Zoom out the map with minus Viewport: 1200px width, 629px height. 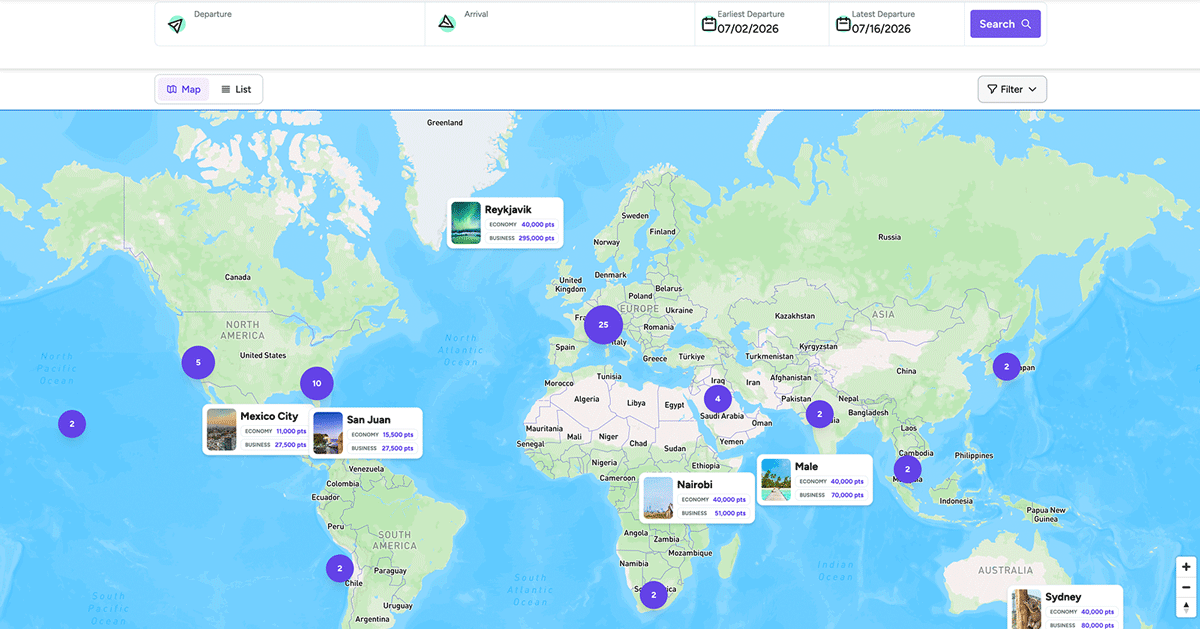coord(1186,587)
